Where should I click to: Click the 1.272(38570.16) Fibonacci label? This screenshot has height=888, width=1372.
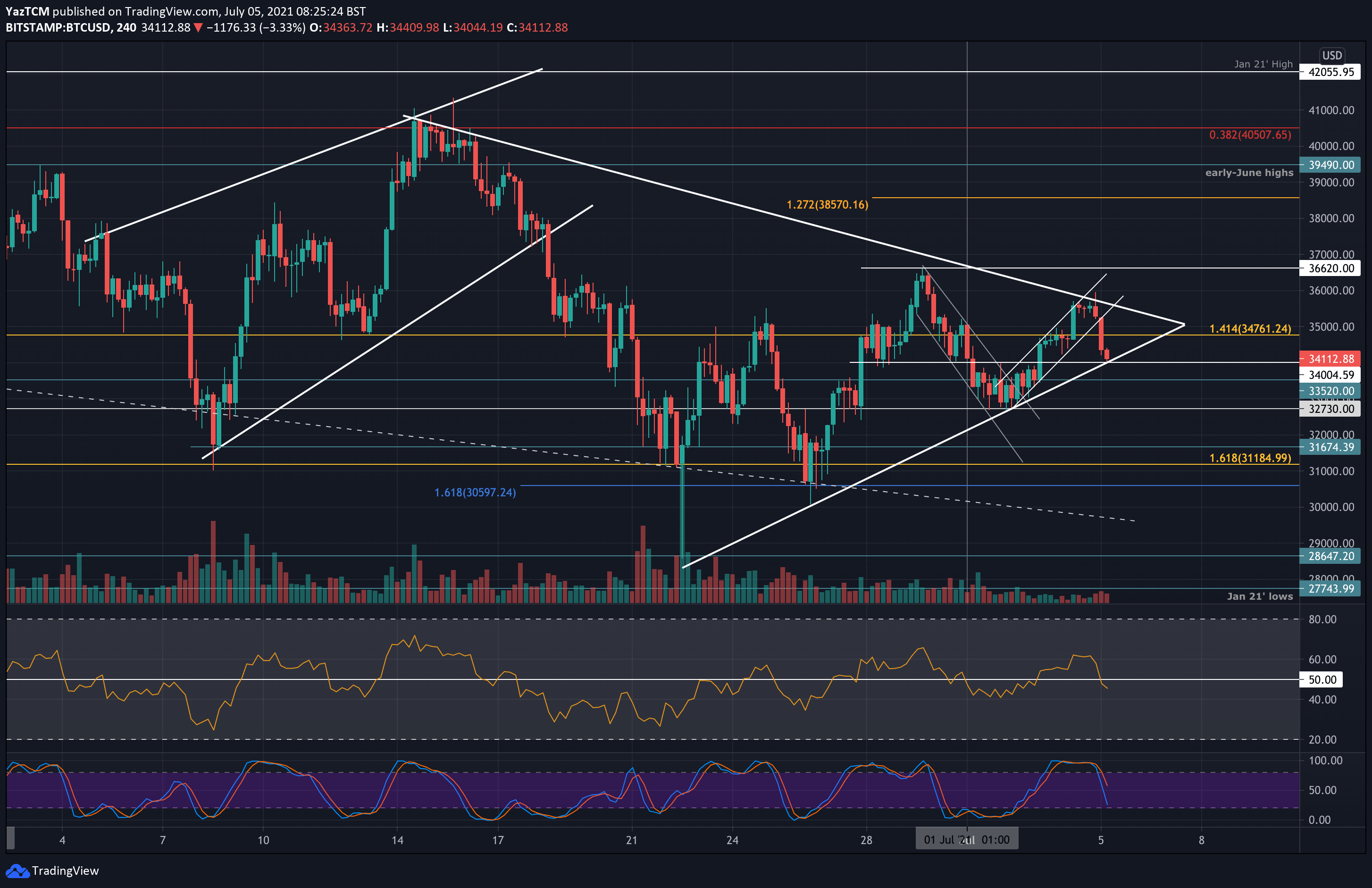[827, 205]
